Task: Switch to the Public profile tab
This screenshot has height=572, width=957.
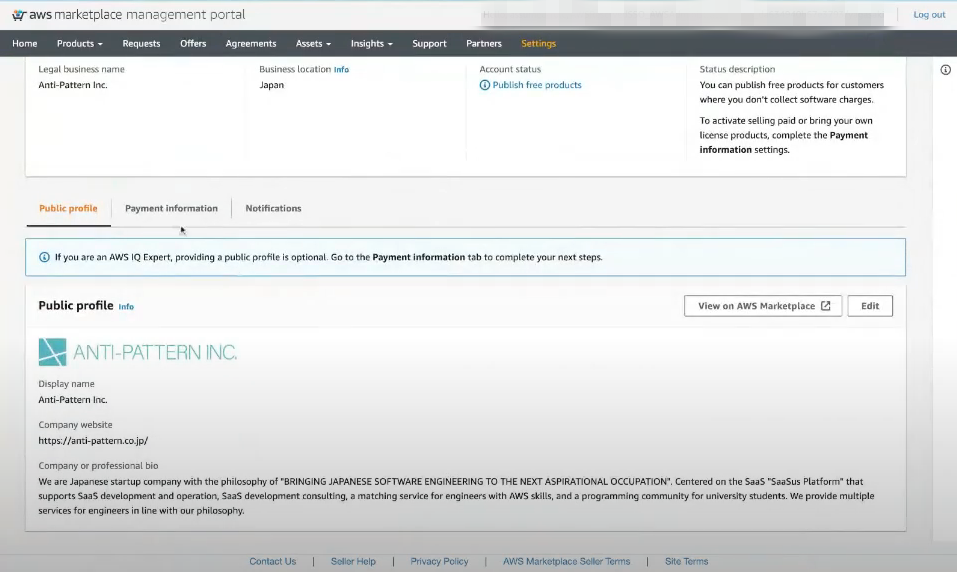Action: click(x=68, y=208)
